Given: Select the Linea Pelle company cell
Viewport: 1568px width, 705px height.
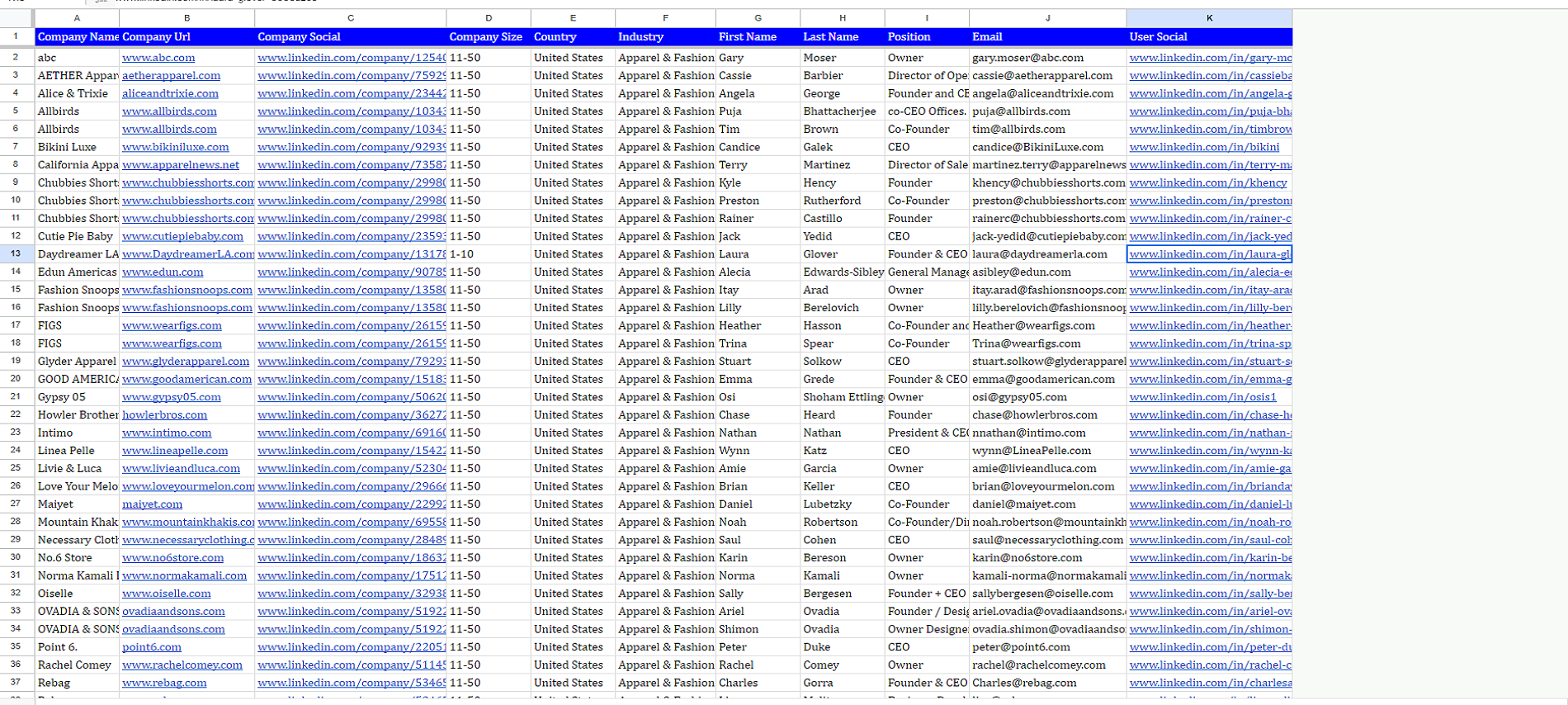Looking at the screenshot, I should 77,451.
